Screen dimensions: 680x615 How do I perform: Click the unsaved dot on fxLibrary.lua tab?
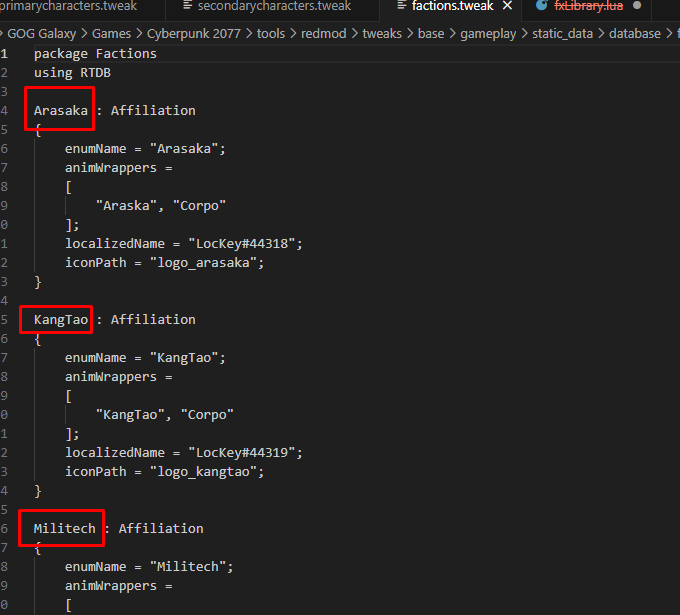(x=637, y=6)
